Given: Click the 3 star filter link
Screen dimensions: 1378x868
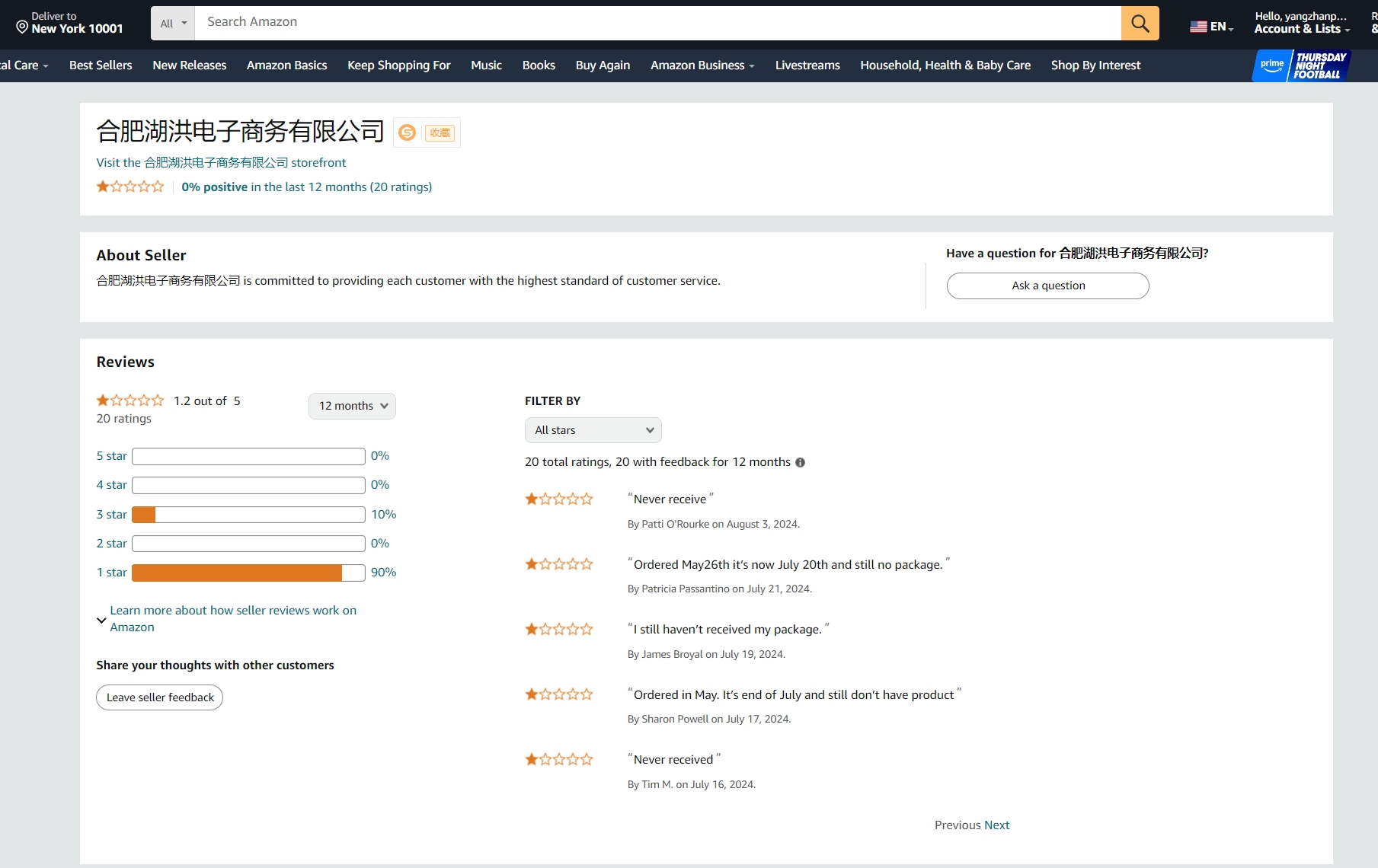Looking at the screenshot, I should point(111,515).
